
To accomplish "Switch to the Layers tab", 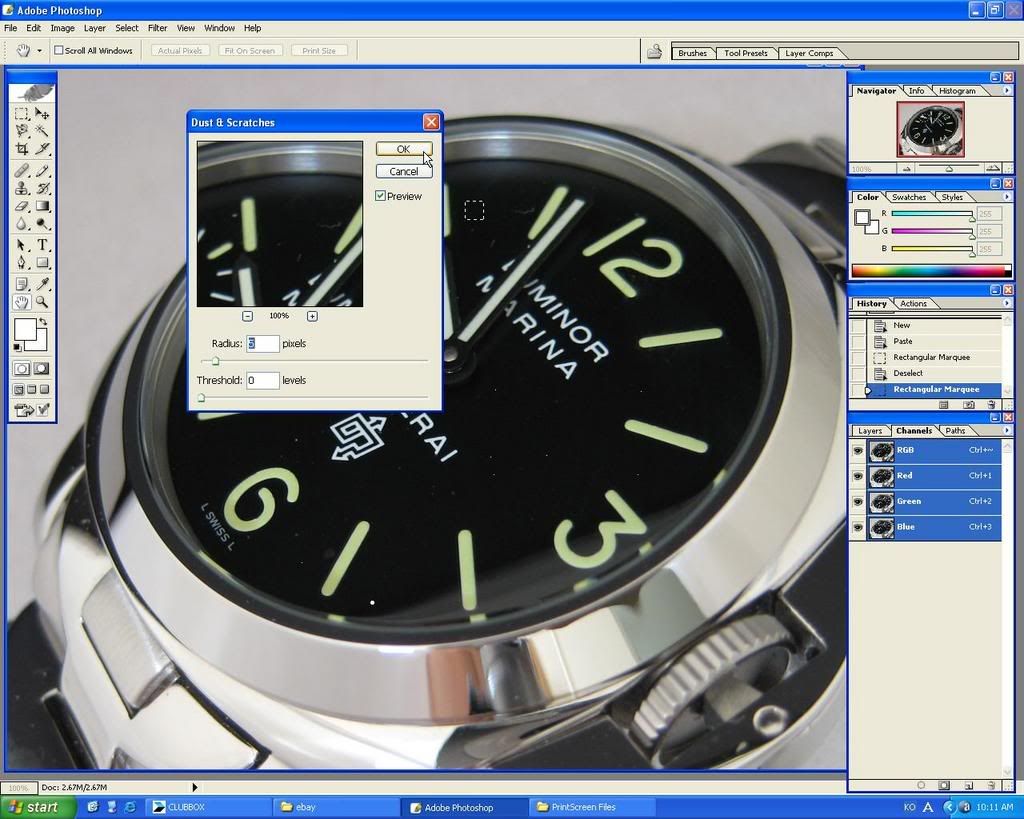I will [870, 431].
